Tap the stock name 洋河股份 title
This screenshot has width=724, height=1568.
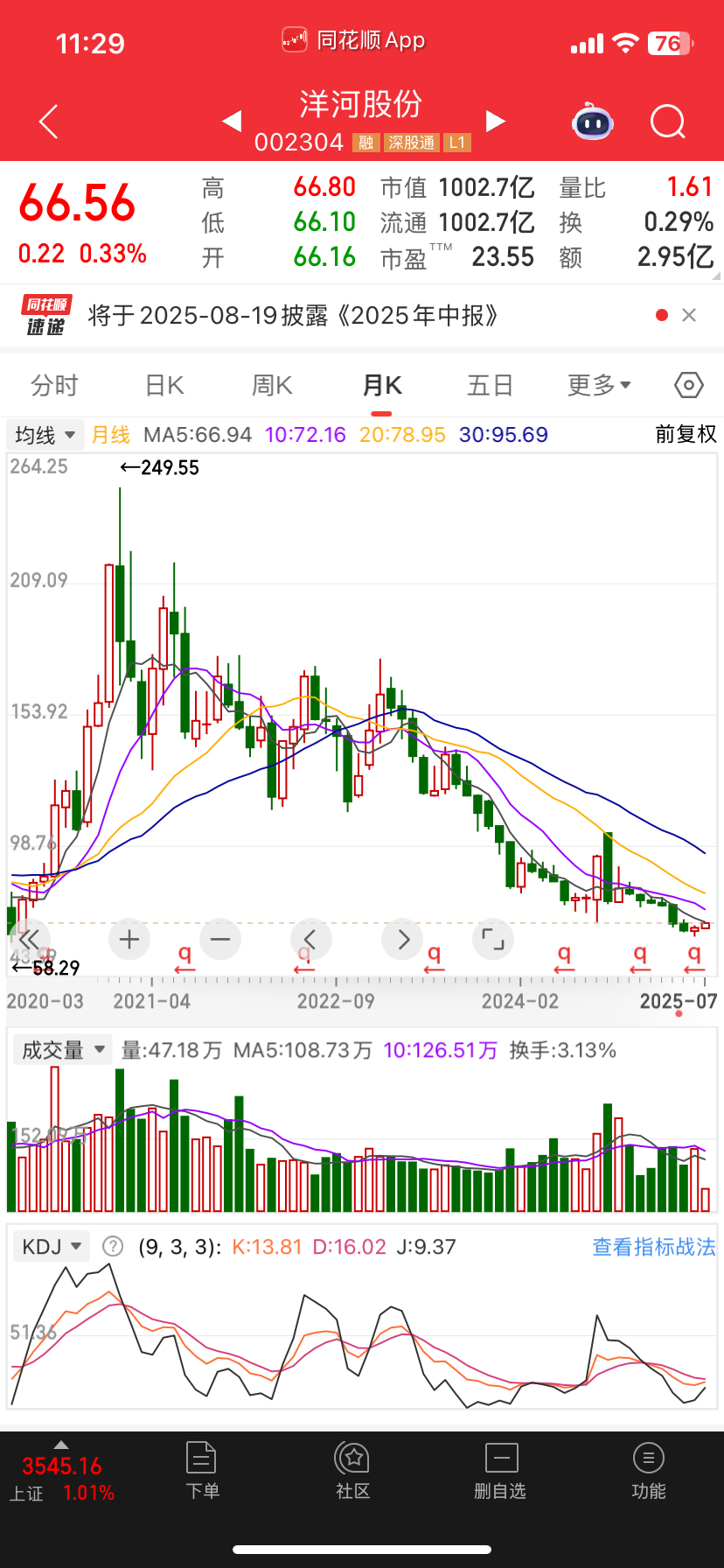(x=361, y=104)
